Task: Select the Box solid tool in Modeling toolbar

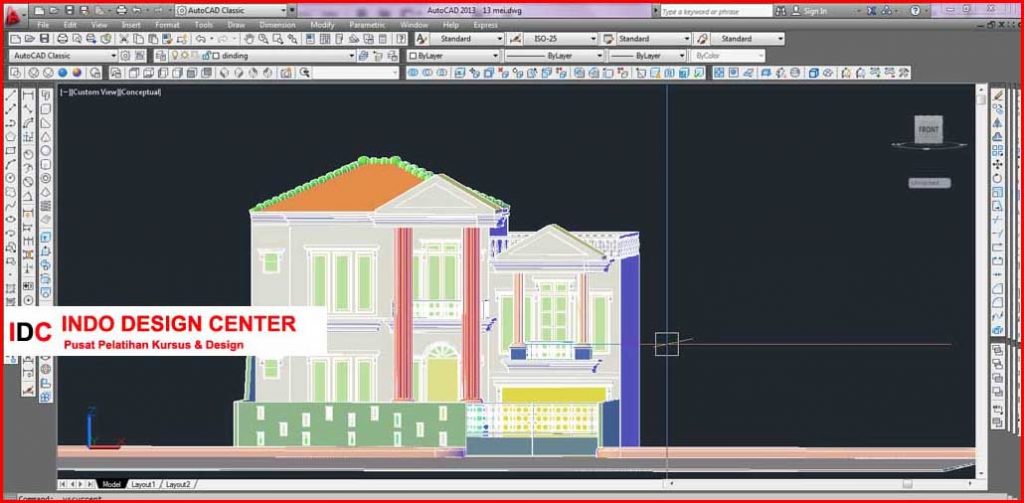Action: click(x=46, y=108)
